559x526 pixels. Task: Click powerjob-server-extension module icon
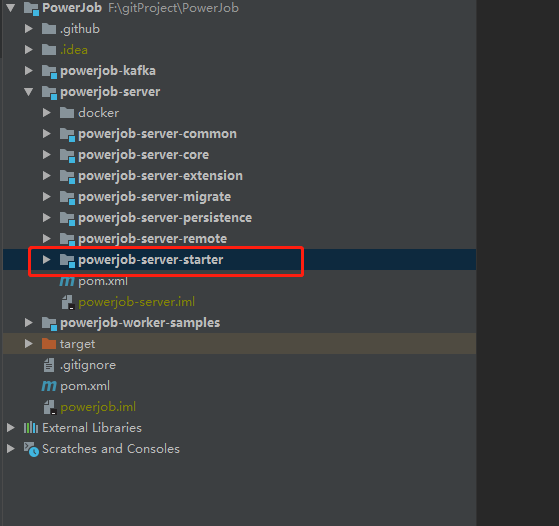tap(67, 177)
